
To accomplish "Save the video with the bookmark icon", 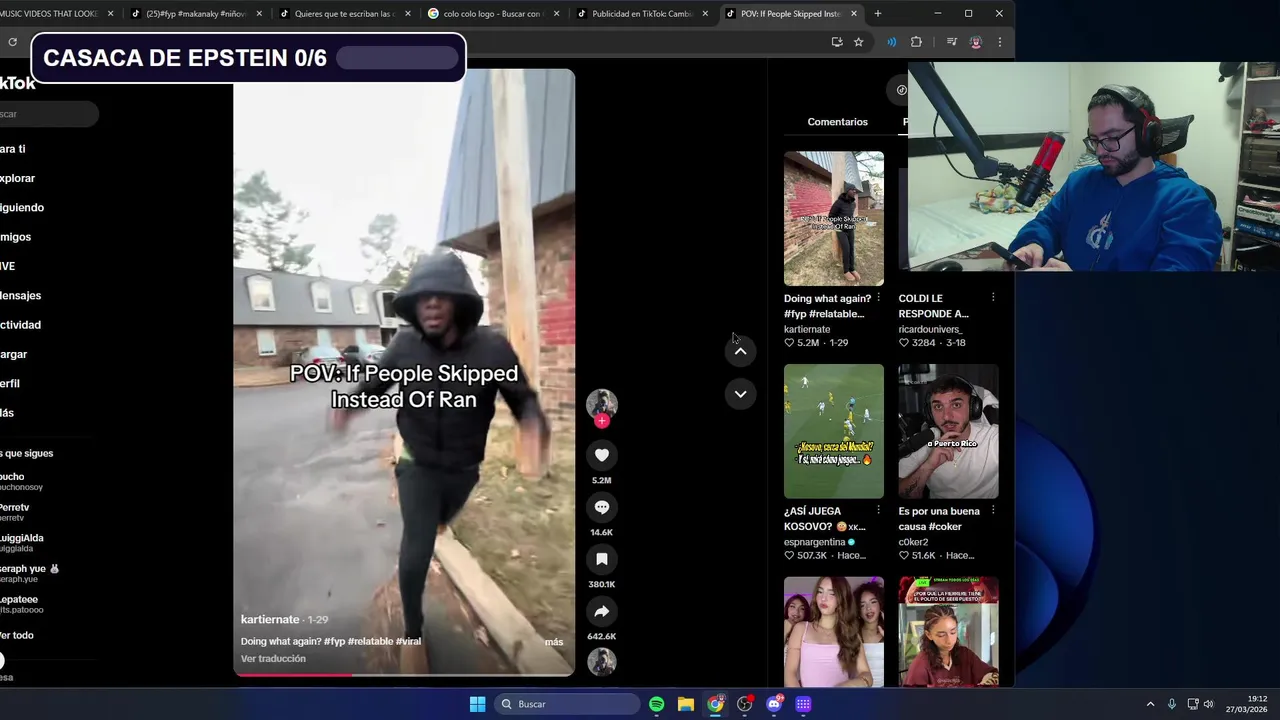I will [601, 559].
